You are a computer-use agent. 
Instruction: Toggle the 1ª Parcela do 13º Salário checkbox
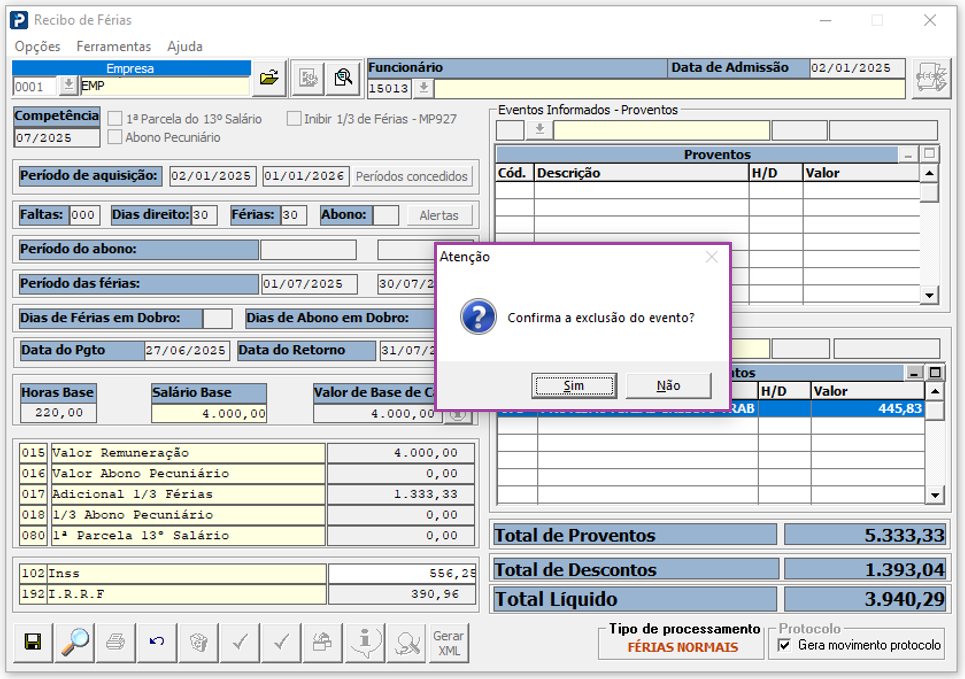115,119
